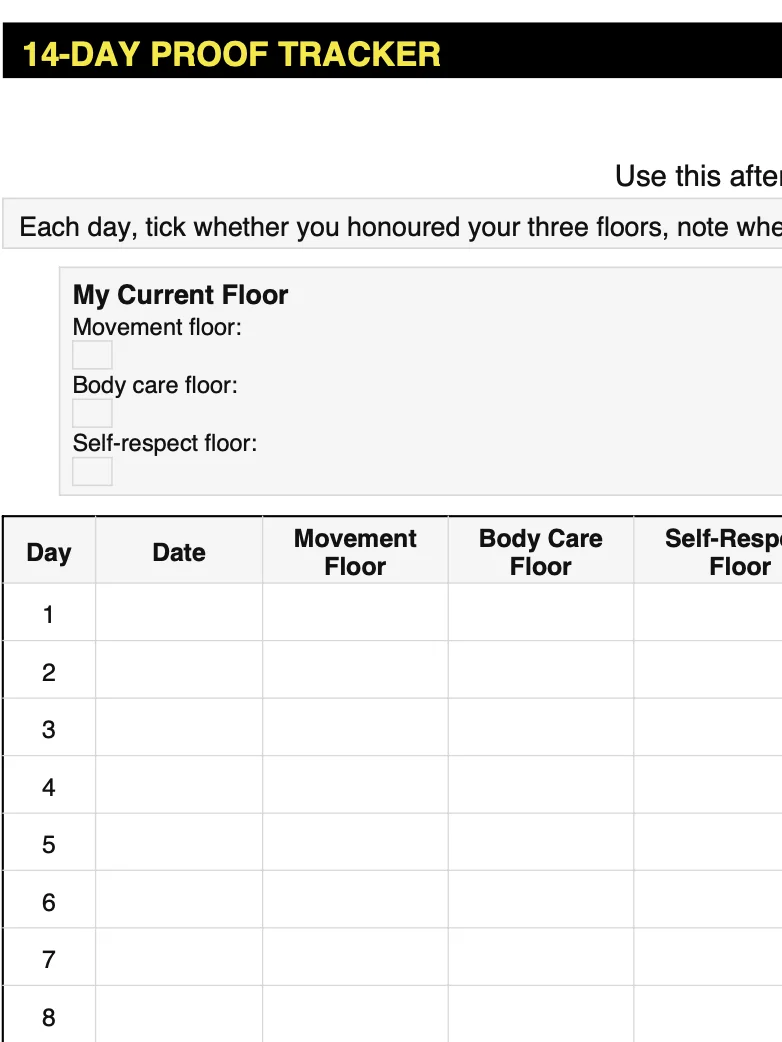The height and width of the screenshot is (1042, 782).
Task: Click the Date column header
Action: click(x=179, y=550)
